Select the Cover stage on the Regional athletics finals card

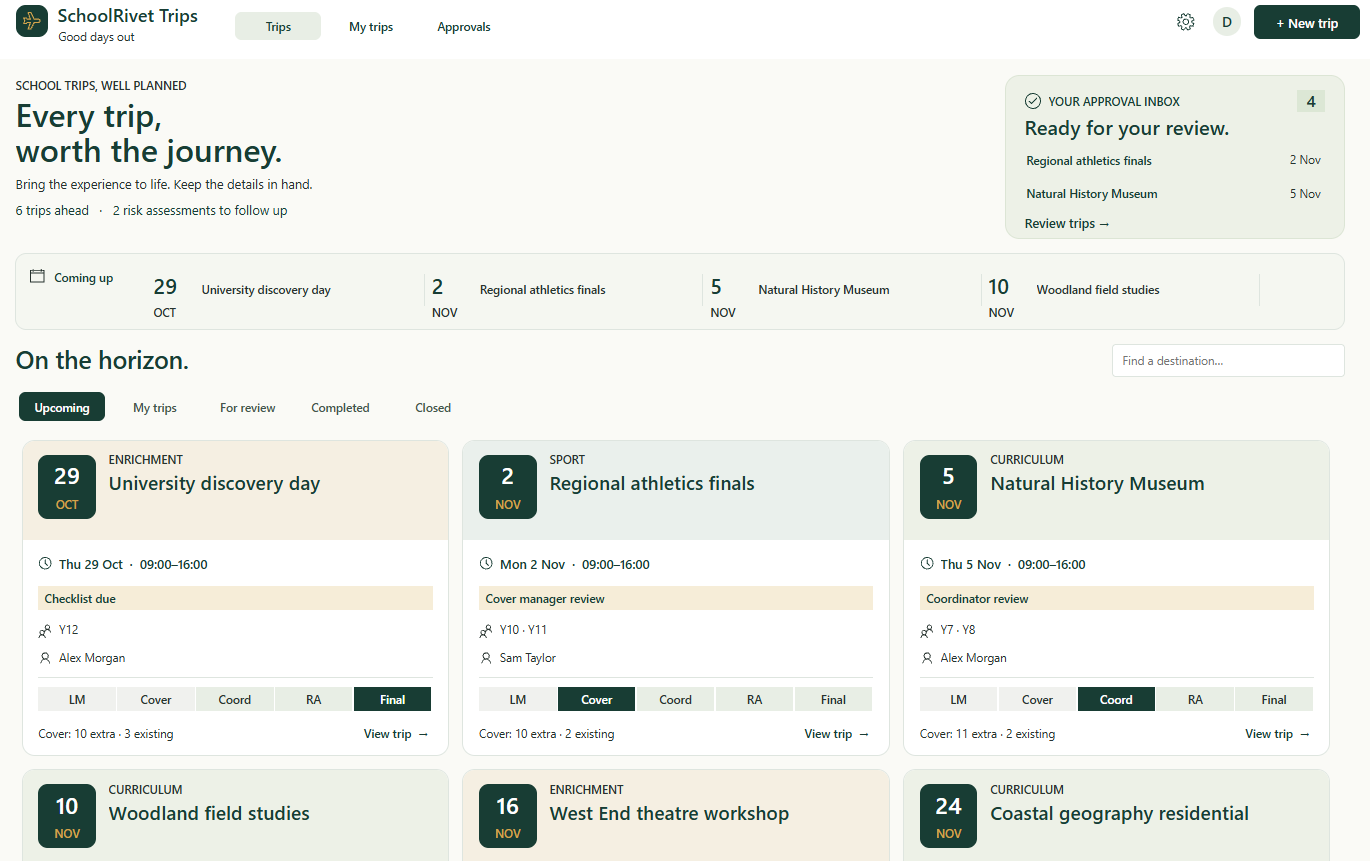pos(597,699)
